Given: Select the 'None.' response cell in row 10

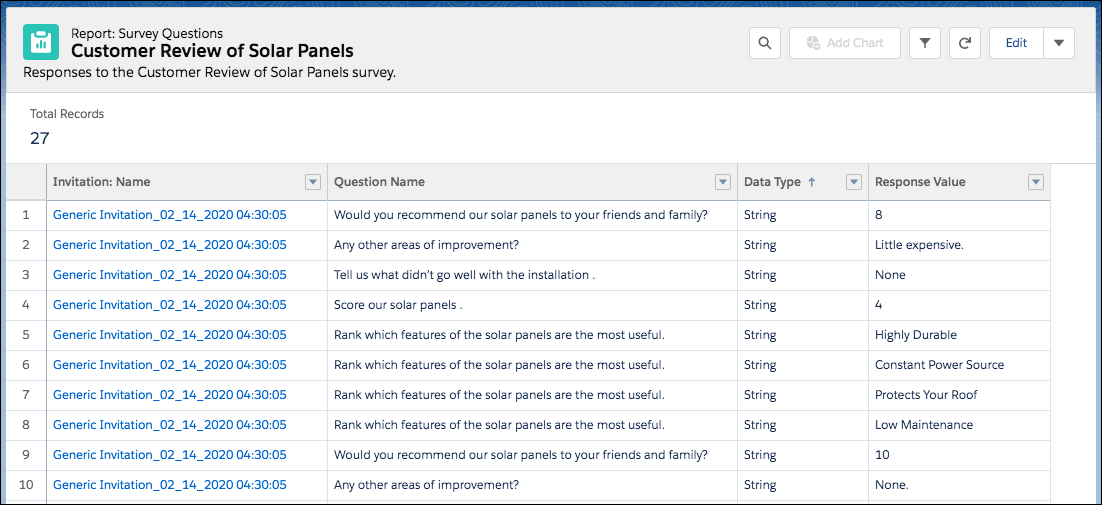Looking at the screenshot, I should [959, 485].
